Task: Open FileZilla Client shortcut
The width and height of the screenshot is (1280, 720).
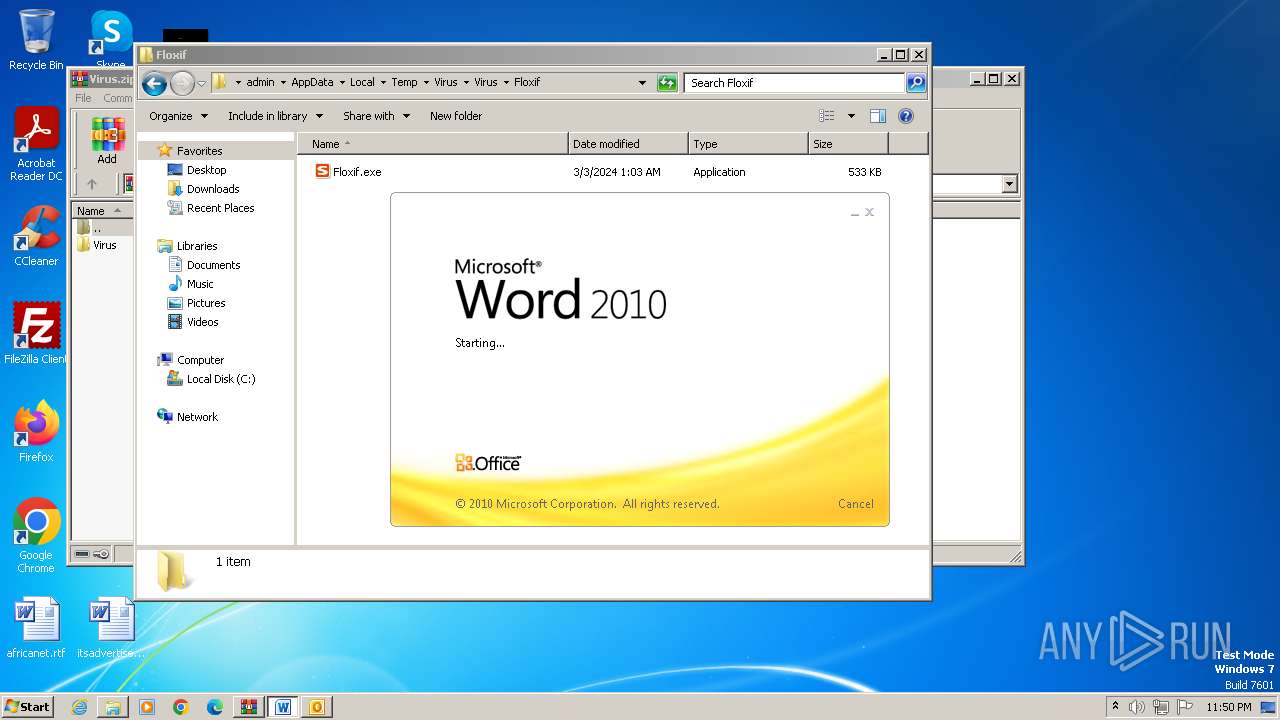Action: pyautogui.click(x=36, y=334)
